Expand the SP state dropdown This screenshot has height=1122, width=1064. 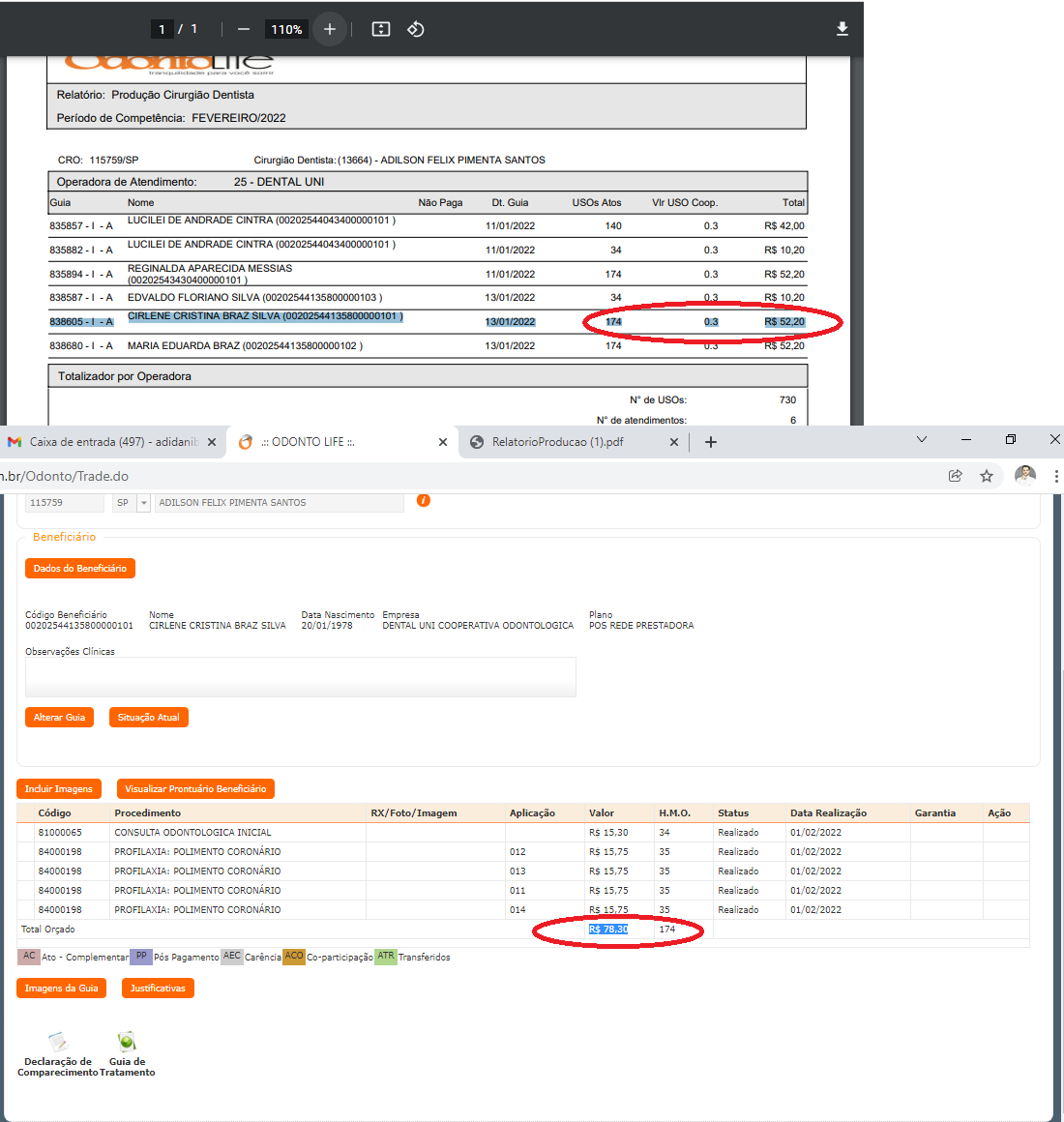(144, 503)
